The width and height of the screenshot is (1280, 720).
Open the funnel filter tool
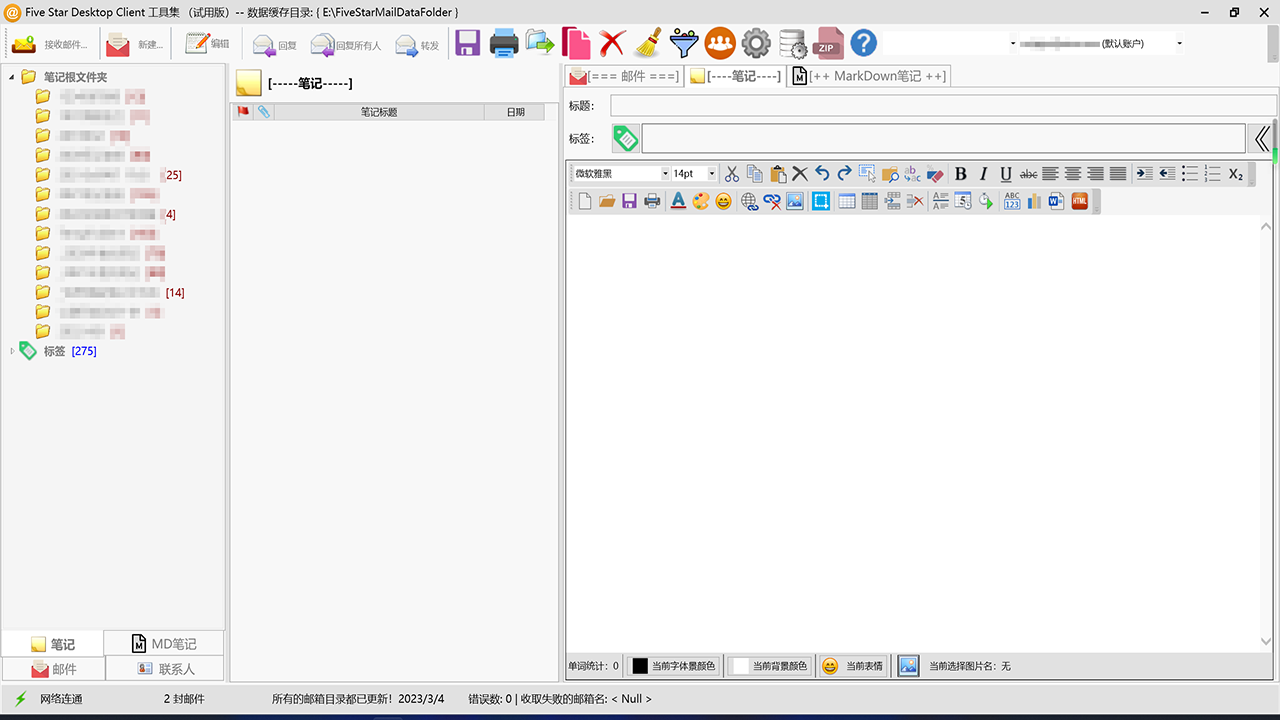pyautogui.click(x=684, y=43)
